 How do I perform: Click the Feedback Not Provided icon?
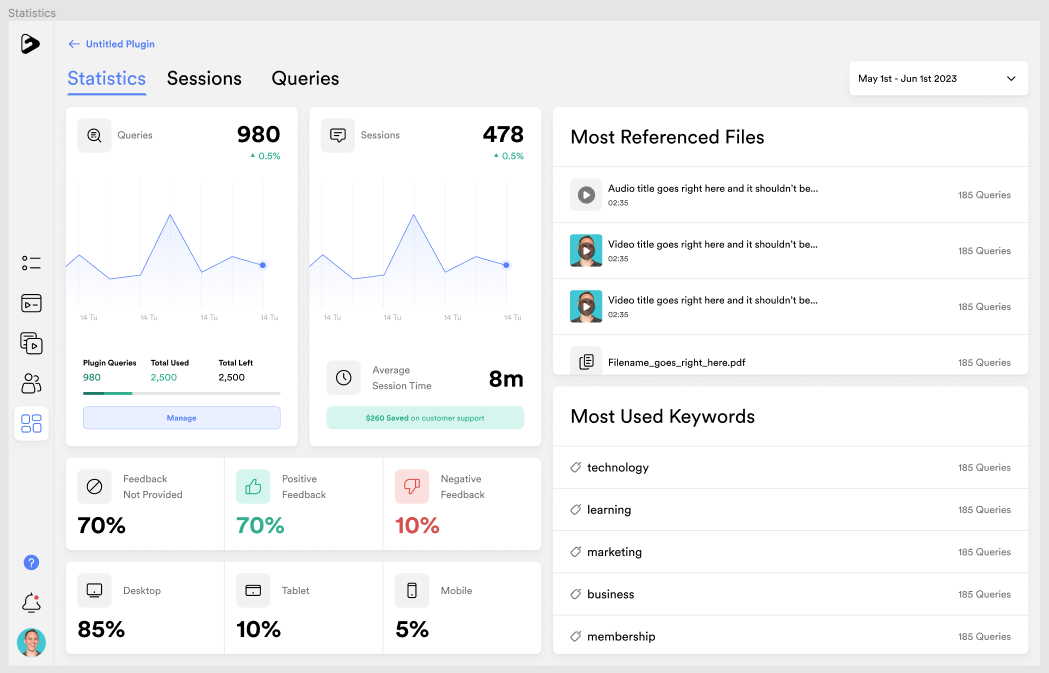coord(94,486)
